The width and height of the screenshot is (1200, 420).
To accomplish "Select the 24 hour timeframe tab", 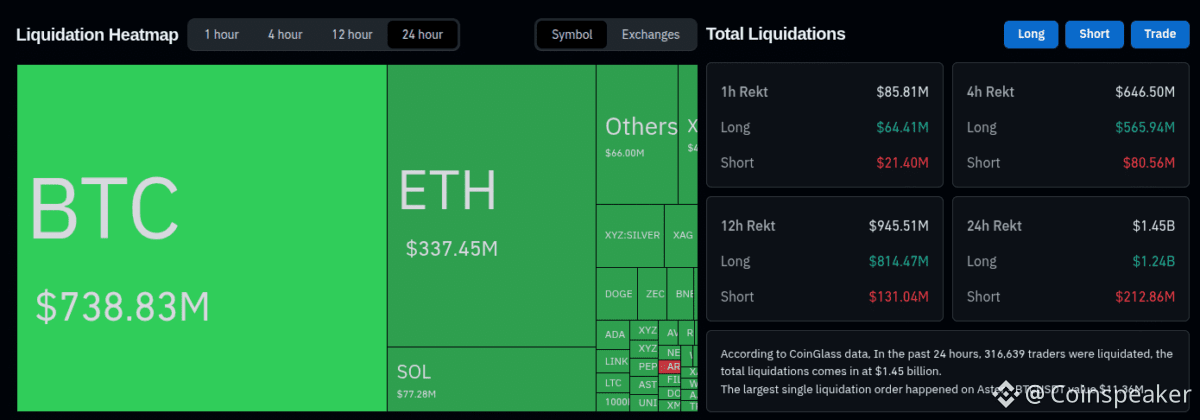I will (x=422, y=35).
